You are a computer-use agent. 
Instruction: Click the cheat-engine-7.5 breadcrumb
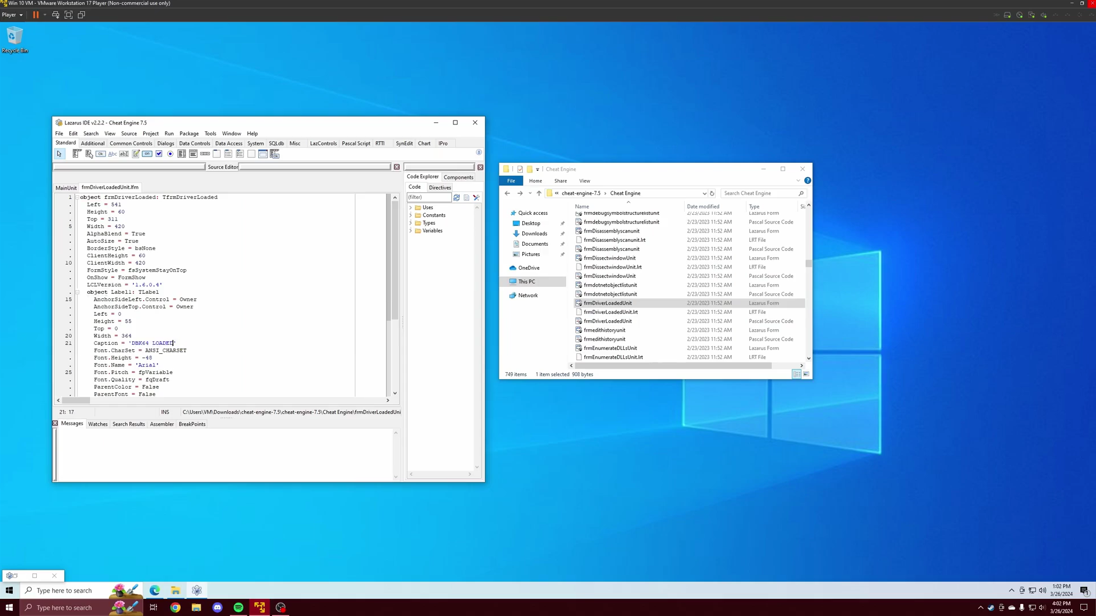[581, 194]
